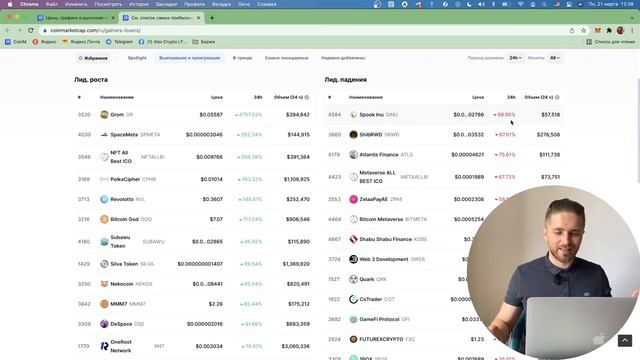The image size is (640, 360).
Task: Click the Nekocoin logo icon
Action: (104, 284)
